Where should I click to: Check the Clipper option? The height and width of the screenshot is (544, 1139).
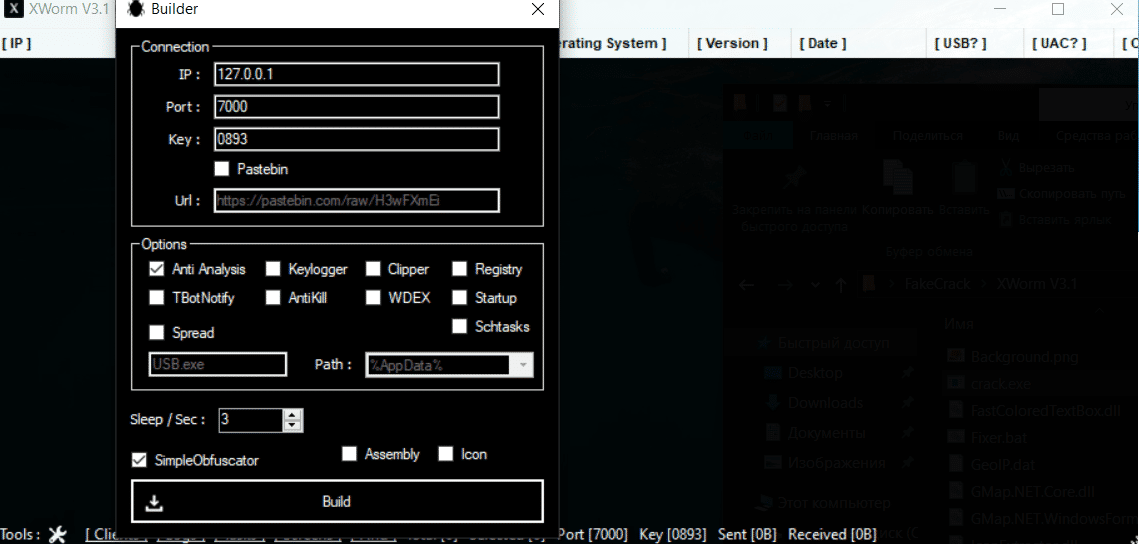(373, 269)
